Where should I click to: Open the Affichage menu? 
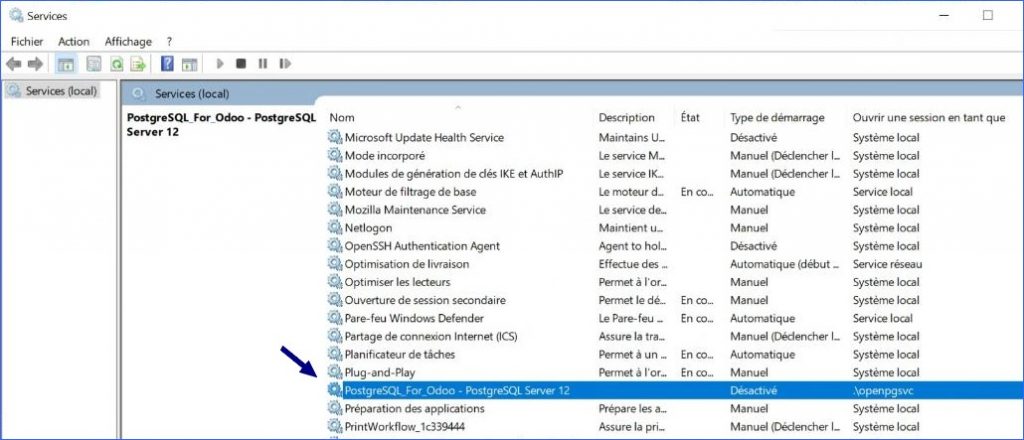pyautogui.click(x=128, y=41)
